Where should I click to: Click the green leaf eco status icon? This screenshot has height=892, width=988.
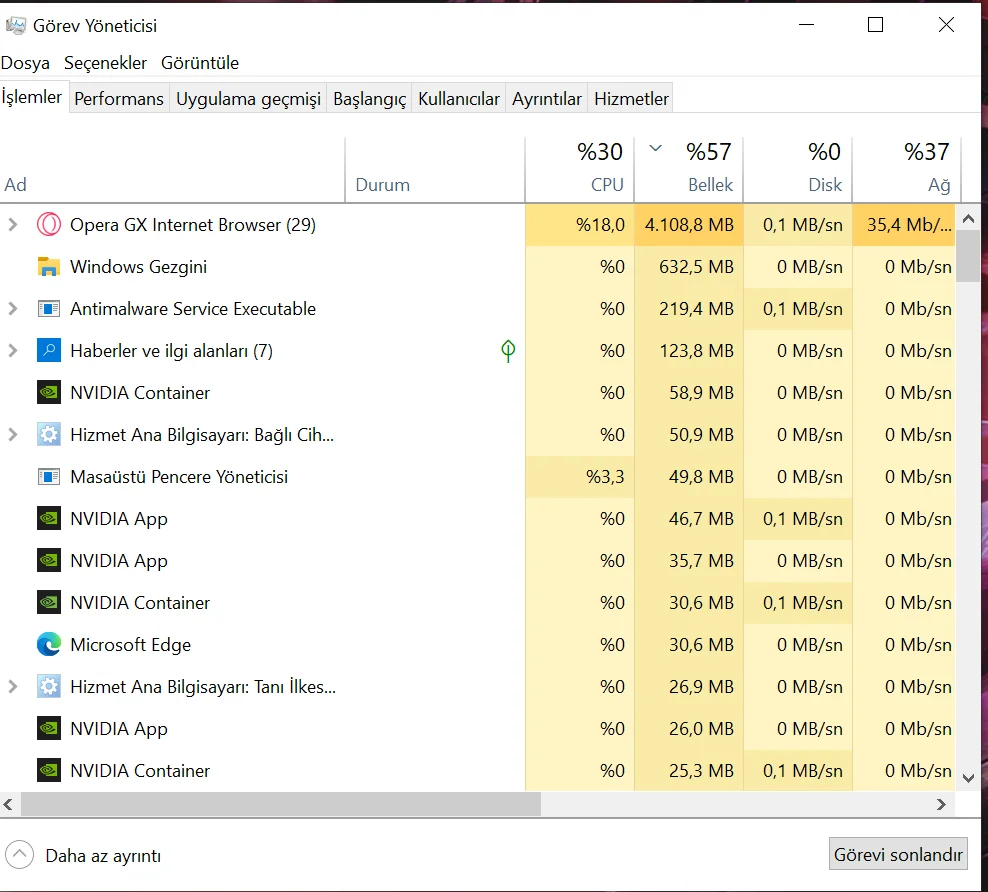[508, 351]
